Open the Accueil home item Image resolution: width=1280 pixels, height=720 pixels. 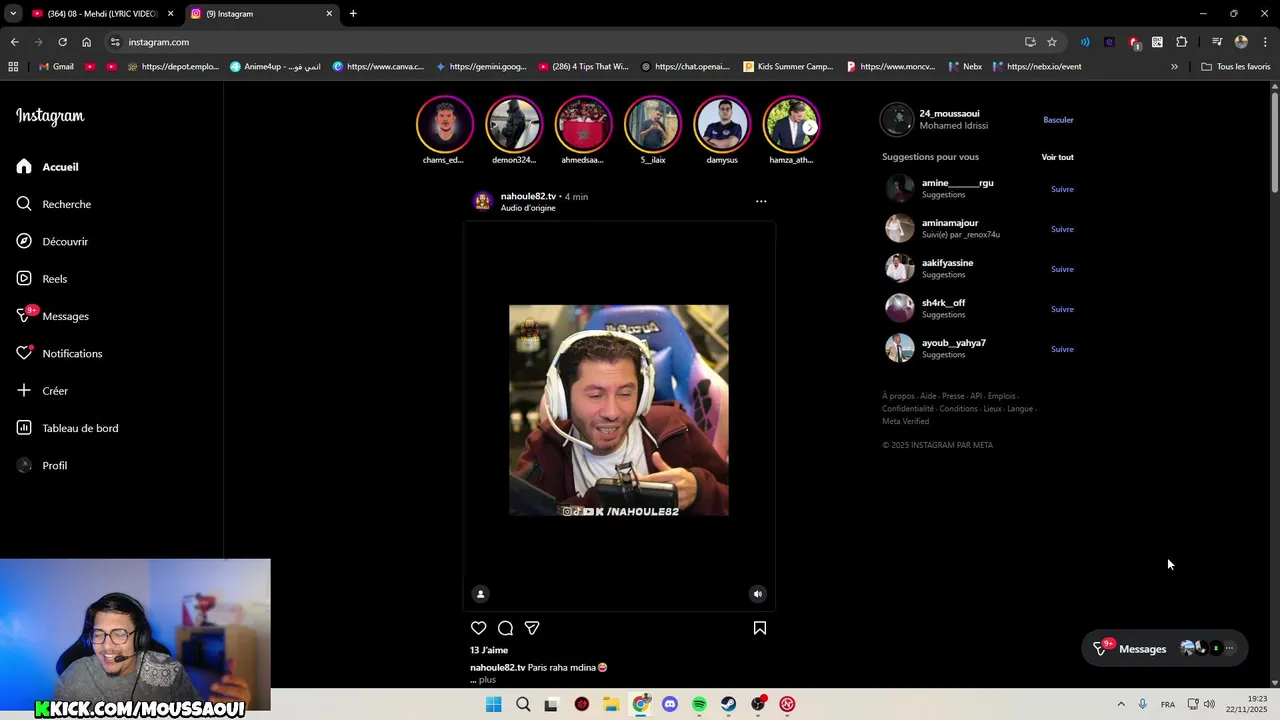[x=47, y=167]
